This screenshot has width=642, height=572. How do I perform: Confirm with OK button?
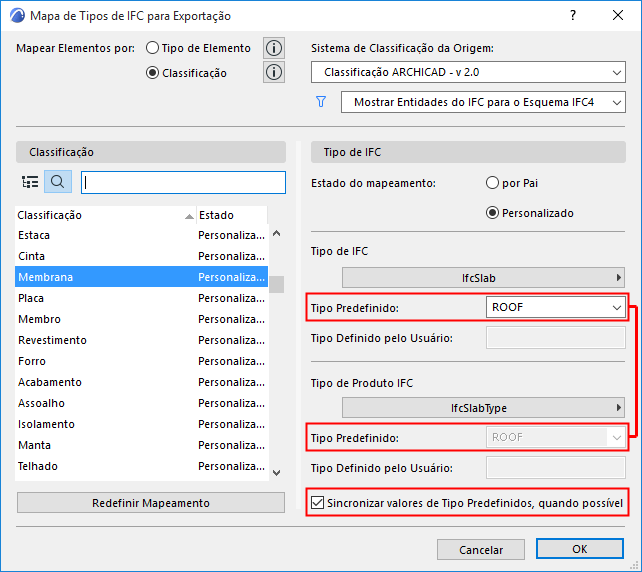(580, 549)
